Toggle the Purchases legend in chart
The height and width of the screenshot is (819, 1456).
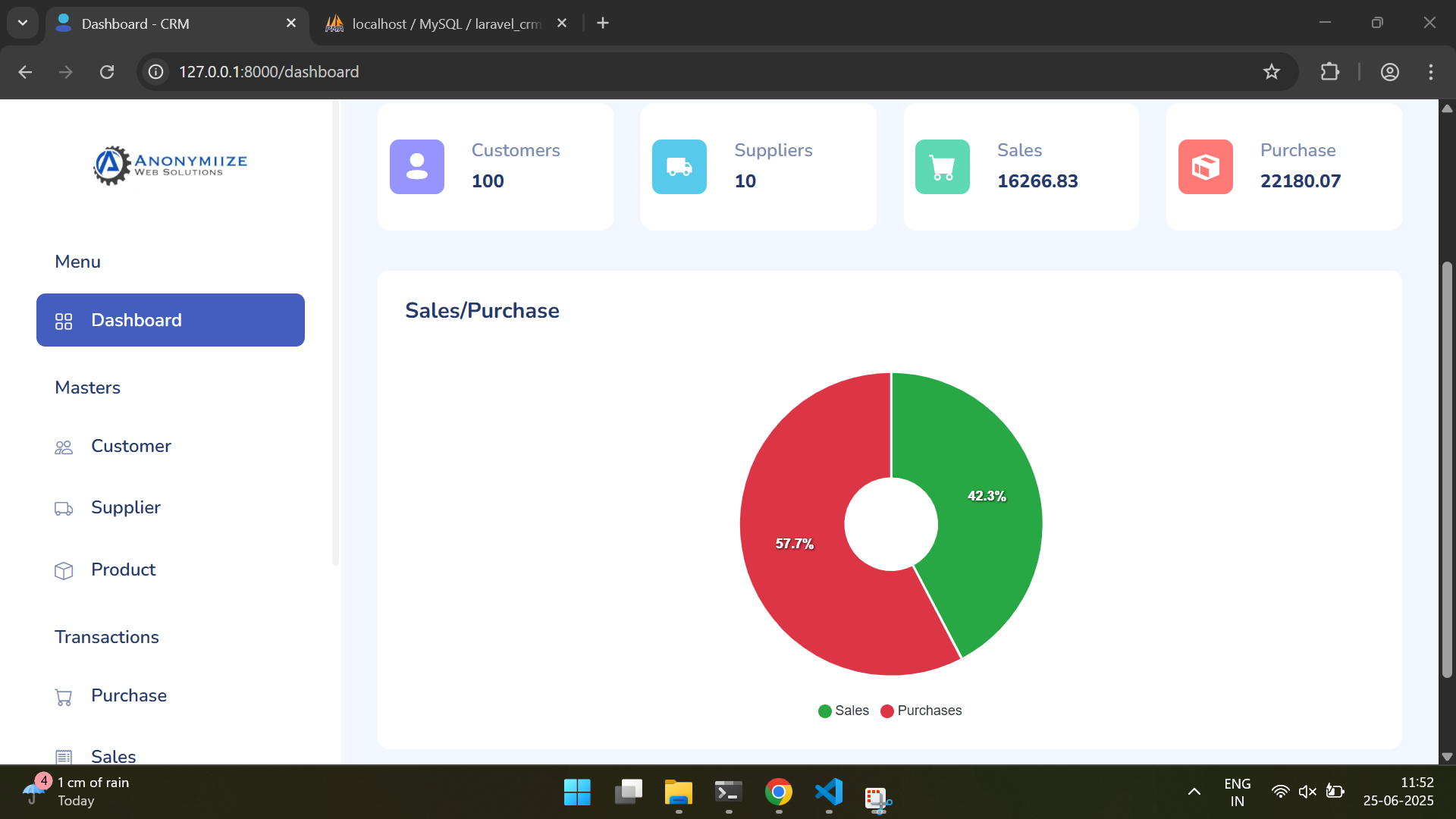click(x=921, y=711)
